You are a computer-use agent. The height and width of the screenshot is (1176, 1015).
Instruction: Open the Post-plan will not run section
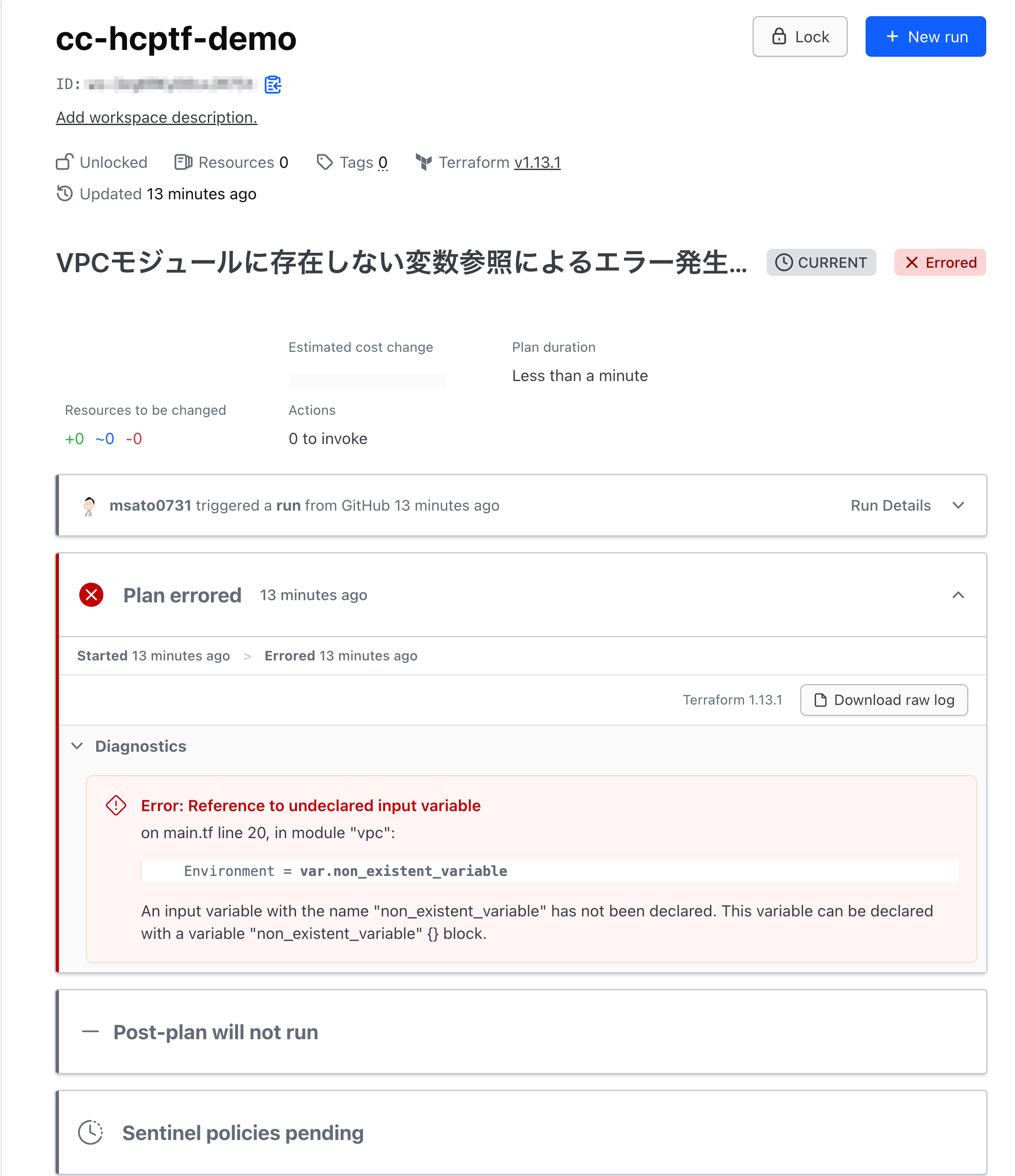[x=216, y=1032]
